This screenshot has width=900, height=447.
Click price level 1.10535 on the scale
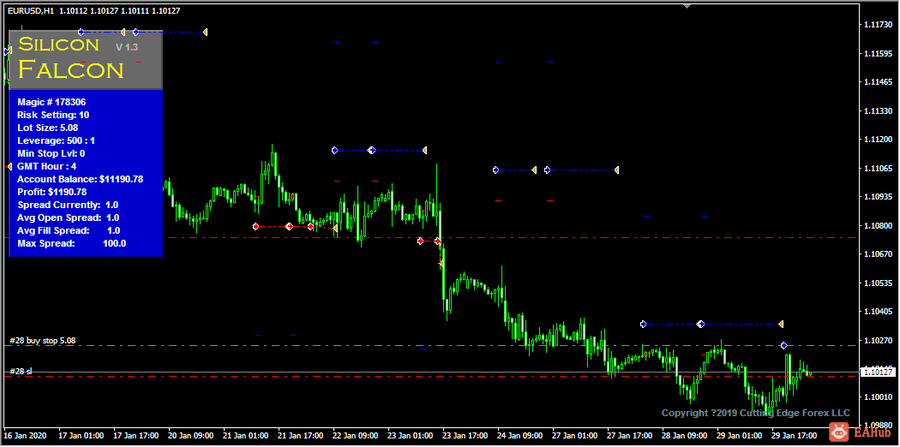tap(877, 282)
